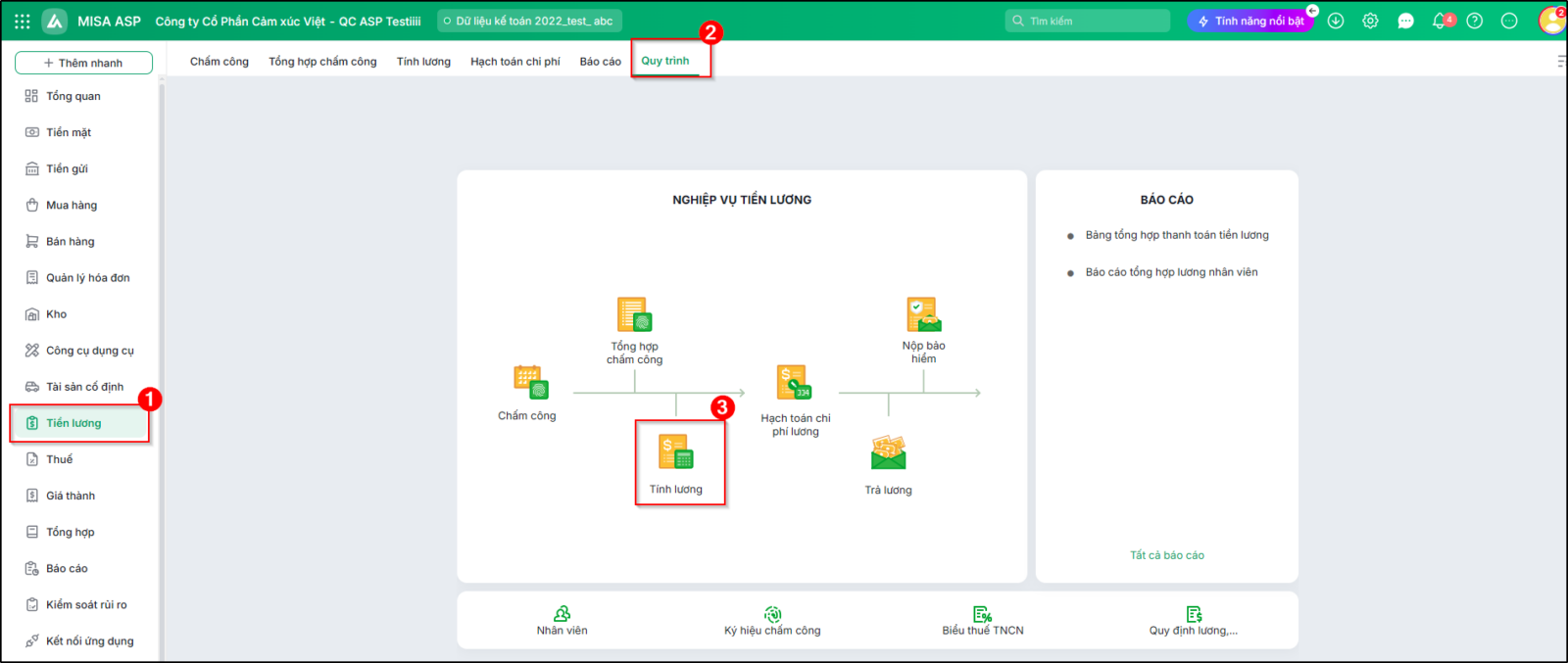The height and width of the screenshot is (663, 1568).
Task: Open settings gear in top bar
Action: pyautogui.click(x=1370, y=21)
